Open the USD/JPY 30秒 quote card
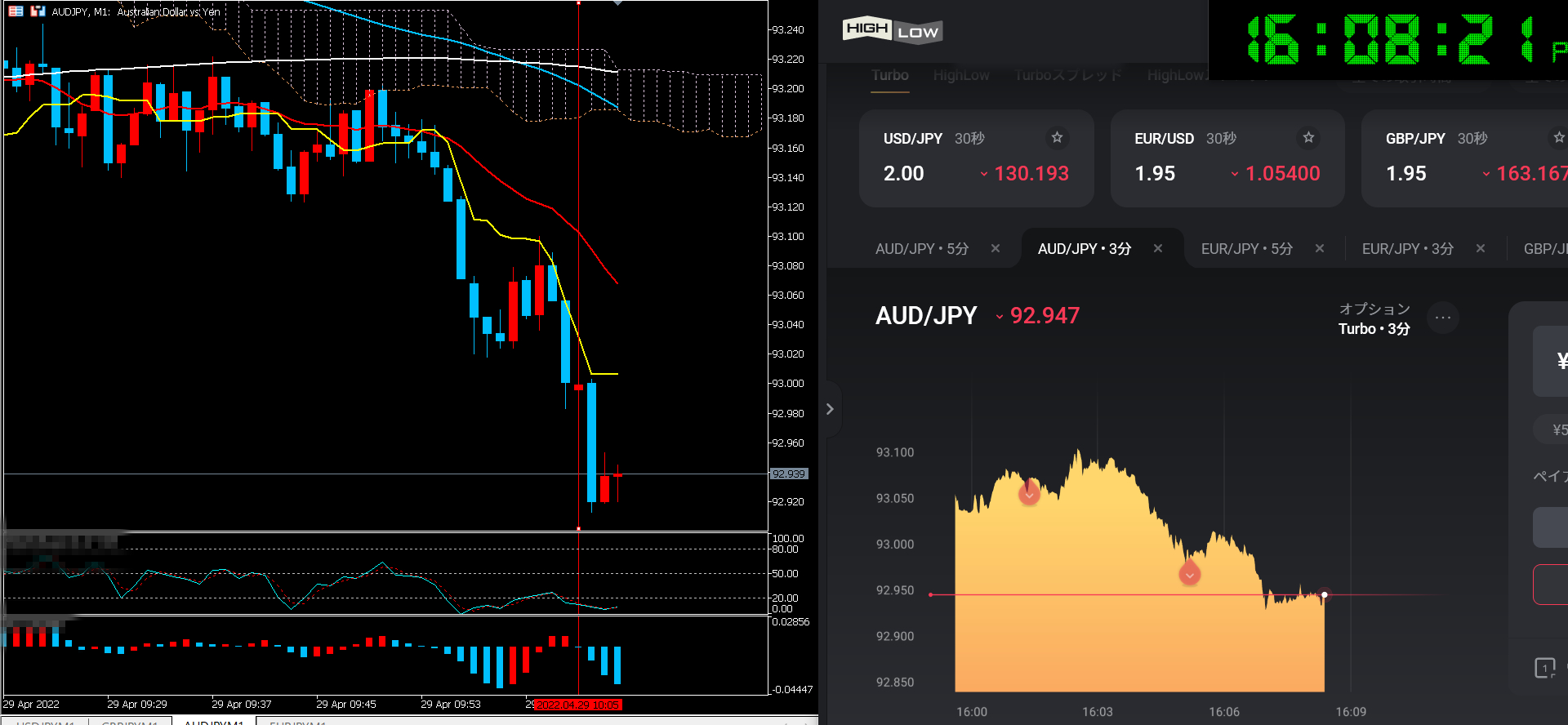 (x=975, y=158)
